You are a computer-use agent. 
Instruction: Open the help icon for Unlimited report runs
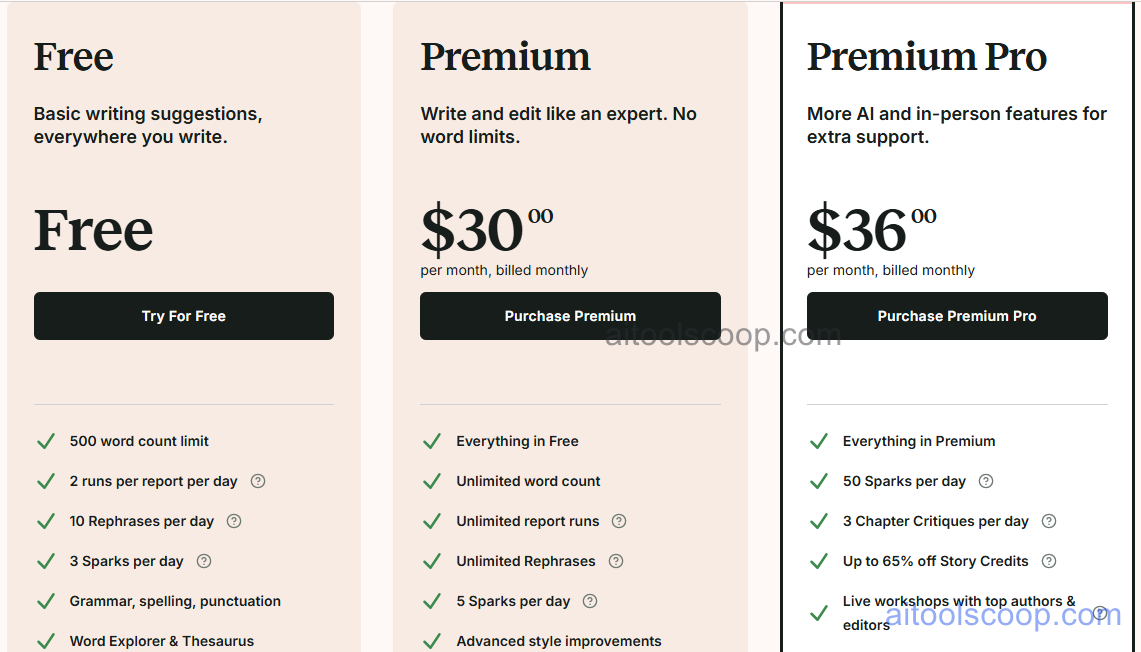click(619, 521)
